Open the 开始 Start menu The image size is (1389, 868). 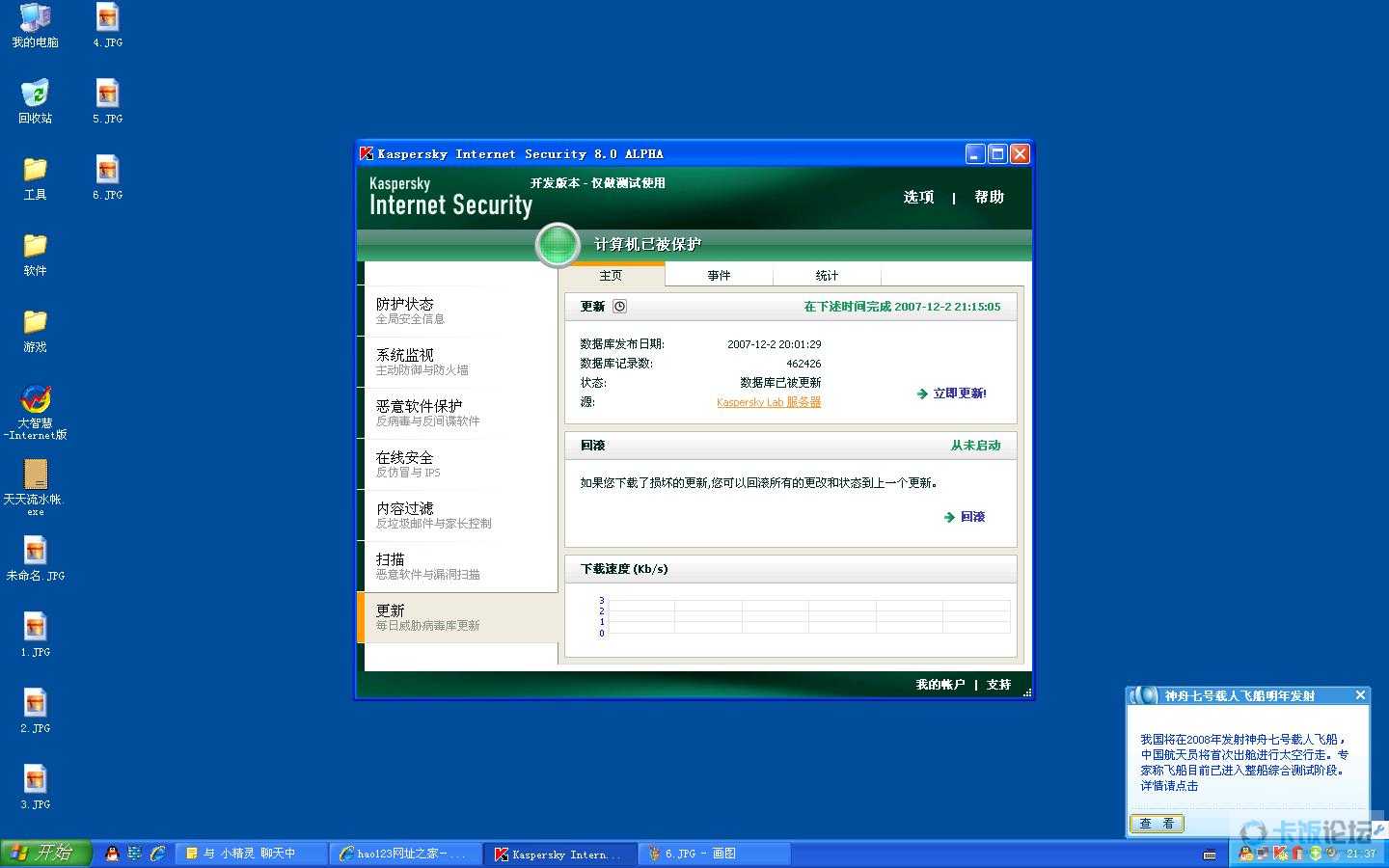click(x=45, y=854)
